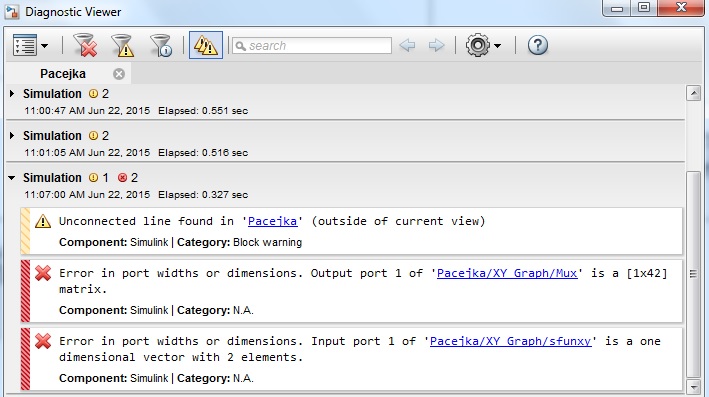Screen dimensions: 709x397
Task: Click the group similar warnings icon
Action: [x=206, y=45]
